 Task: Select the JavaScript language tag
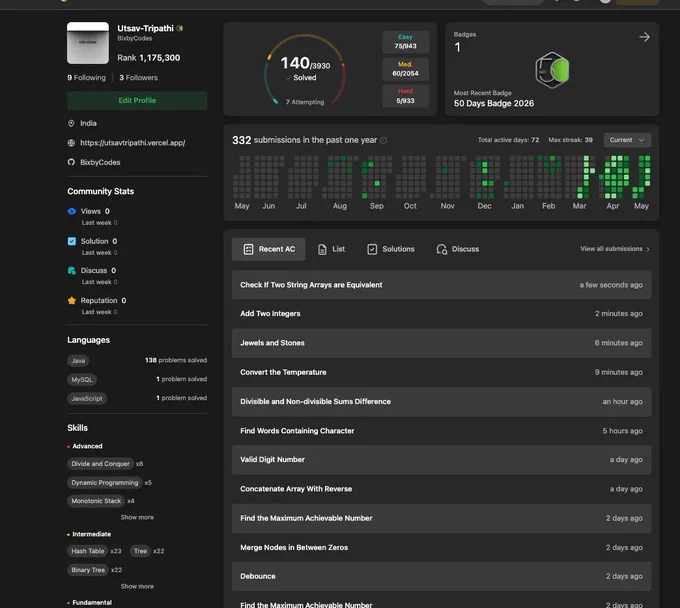87,399
